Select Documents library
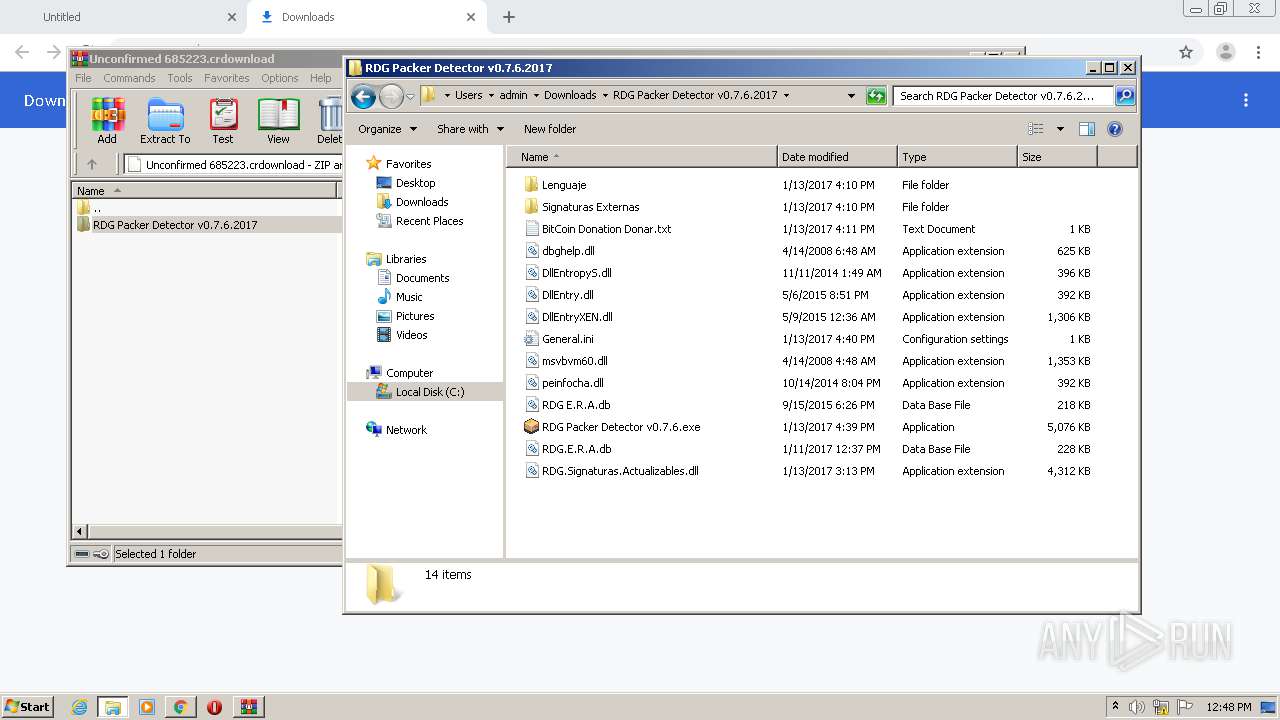The image size is (1280, 720). [413, 278]
